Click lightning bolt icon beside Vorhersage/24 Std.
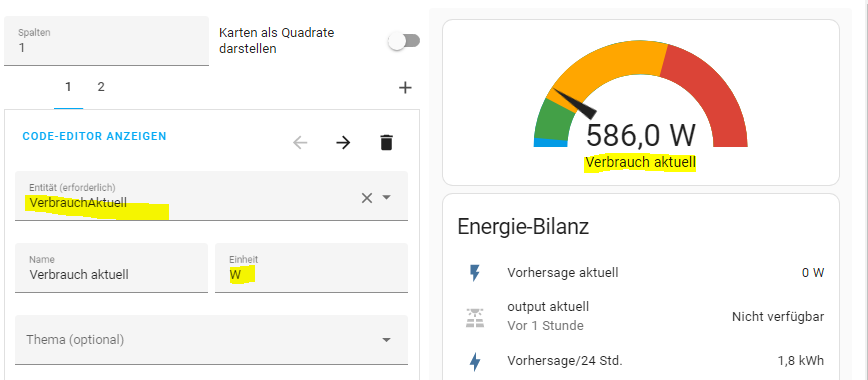868x380 pixels. [475, 362]
